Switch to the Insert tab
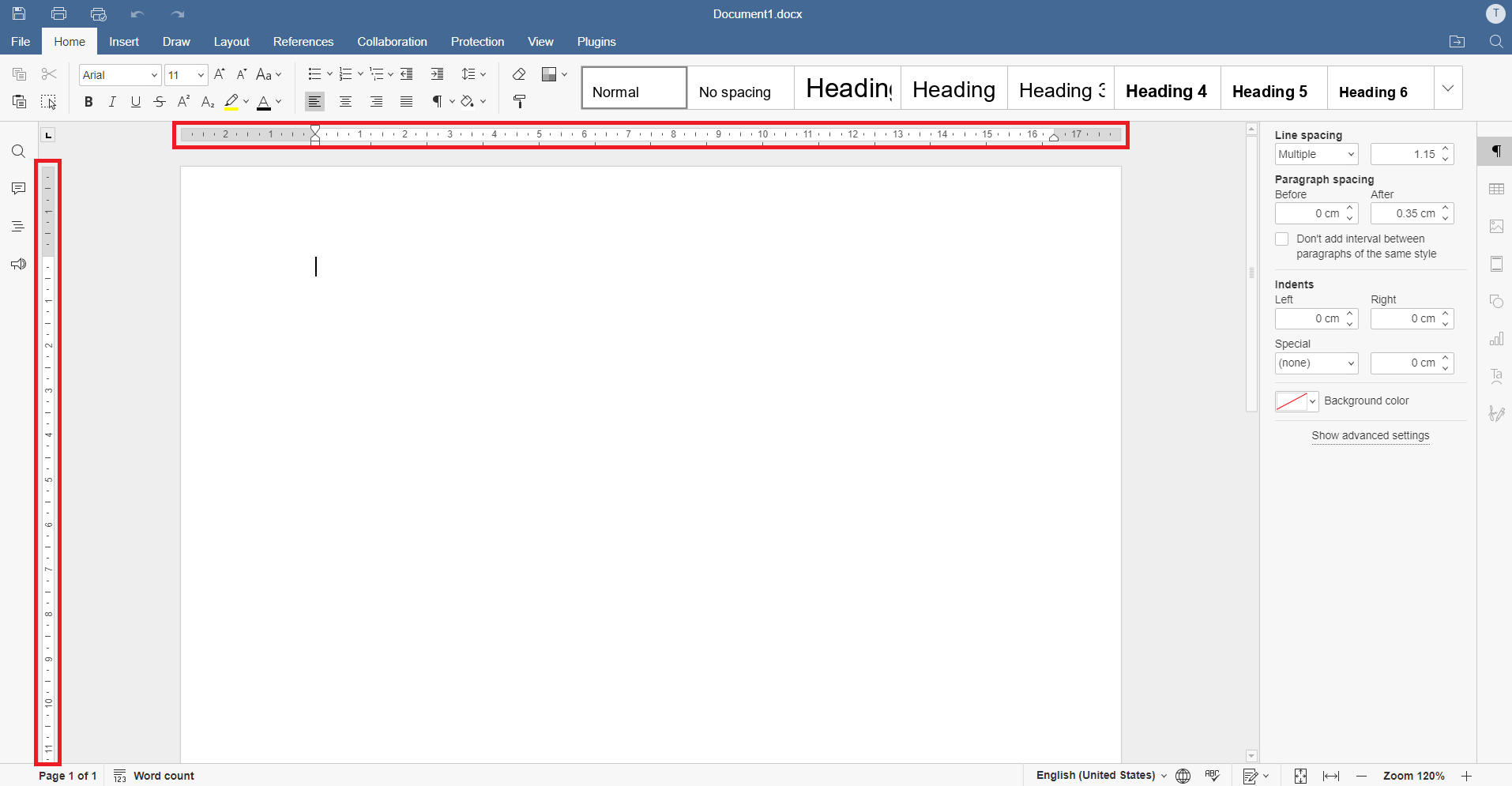This screenshot has height=786, width=1512. point(124,41)
